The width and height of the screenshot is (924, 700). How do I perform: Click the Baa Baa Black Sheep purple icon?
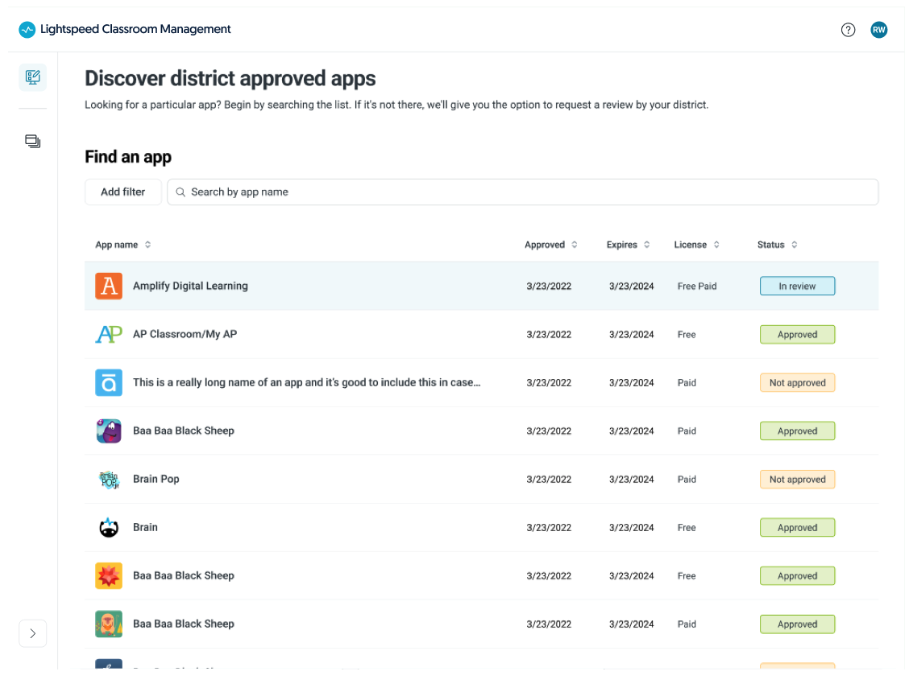point(109,431)
